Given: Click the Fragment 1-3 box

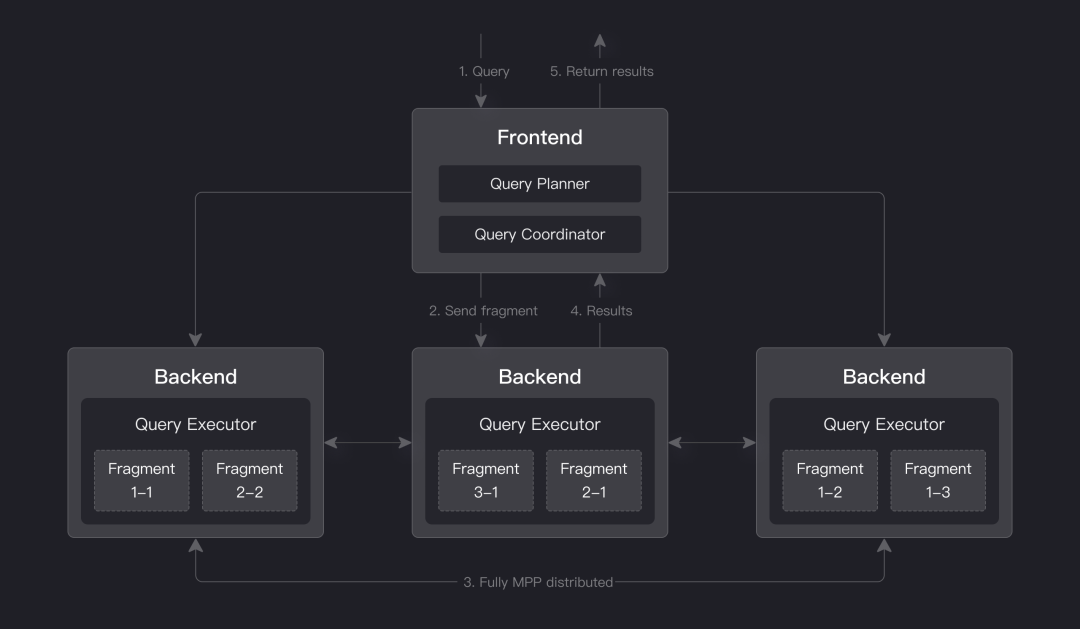Looking at the screenshot, I should (937, 480).
